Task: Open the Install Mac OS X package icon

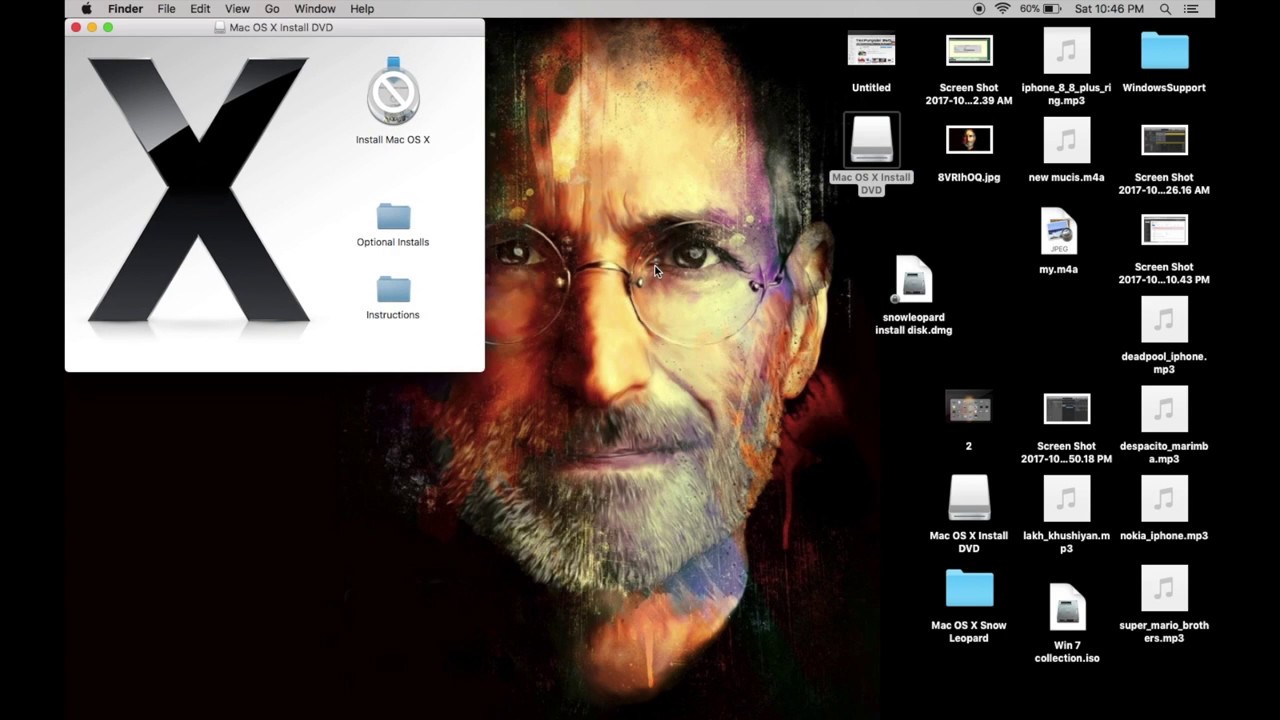Action: coord(393,92)
